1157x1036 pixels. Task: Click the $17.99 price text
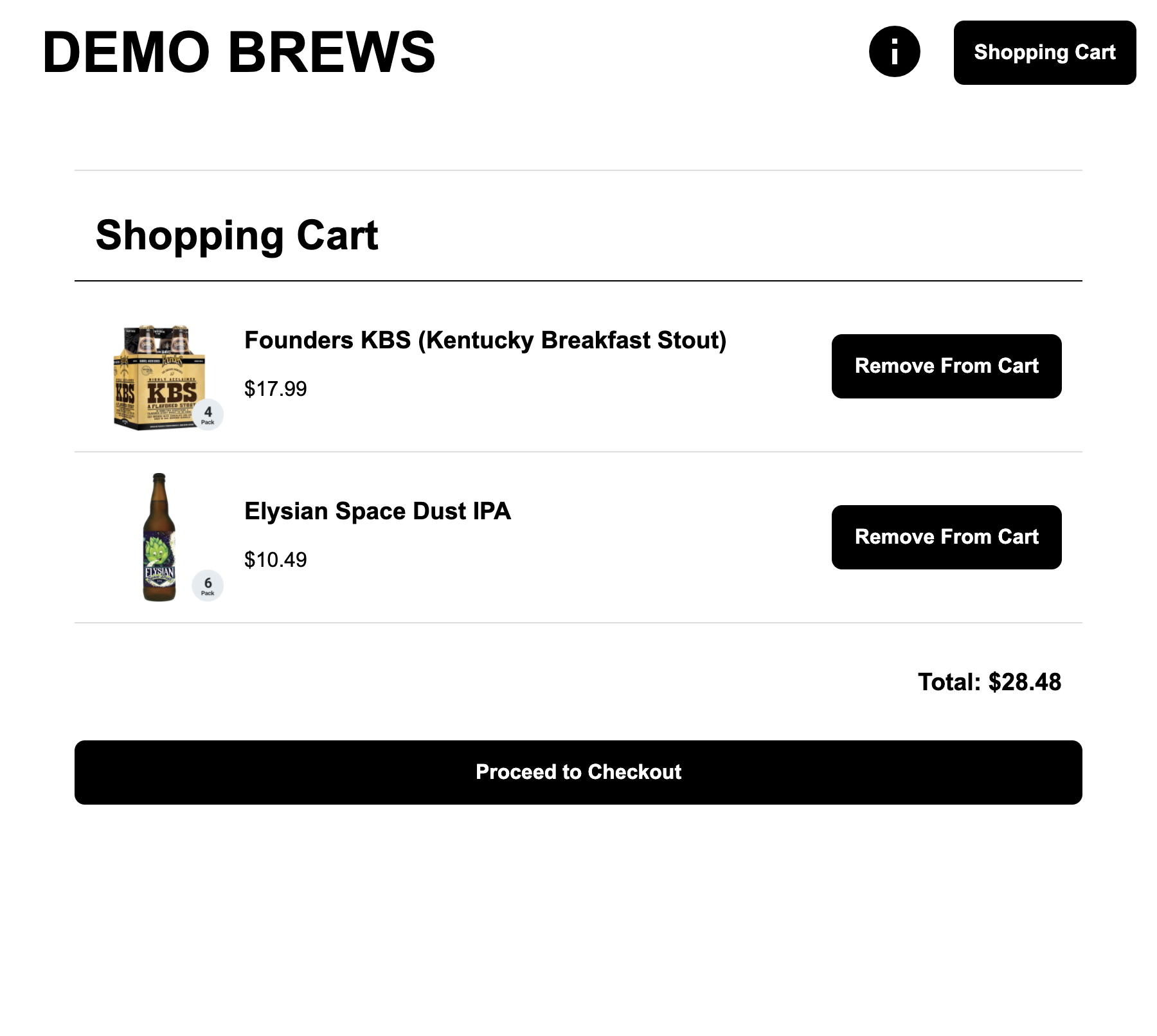point(275,389)
